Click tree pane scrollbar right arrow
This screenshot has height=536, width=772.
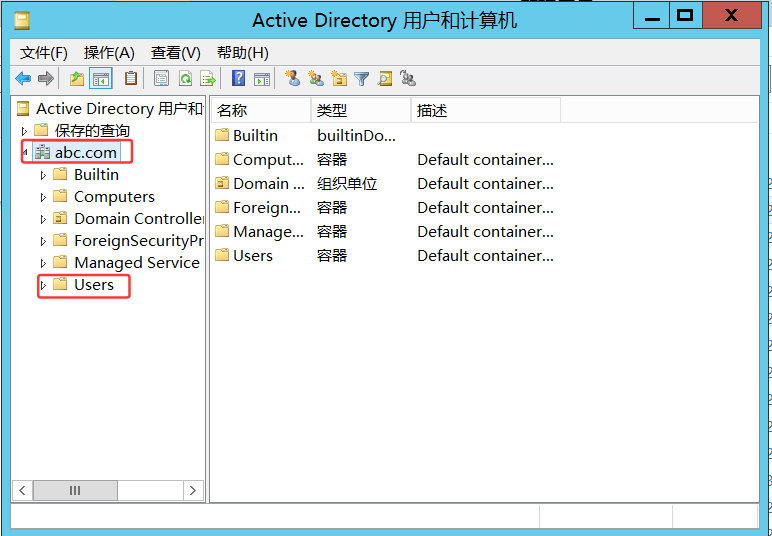click(193, 490)
